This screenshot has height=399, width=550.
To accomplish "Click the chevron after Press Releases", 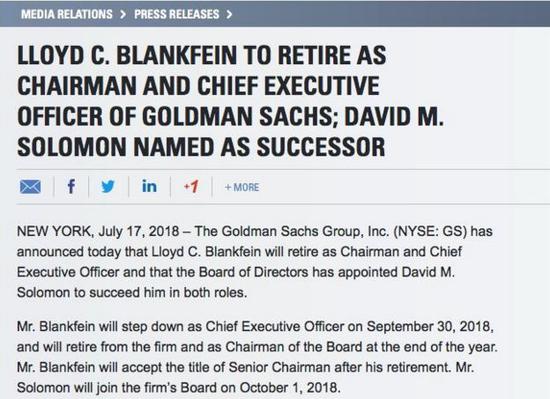I will (229, 14).
